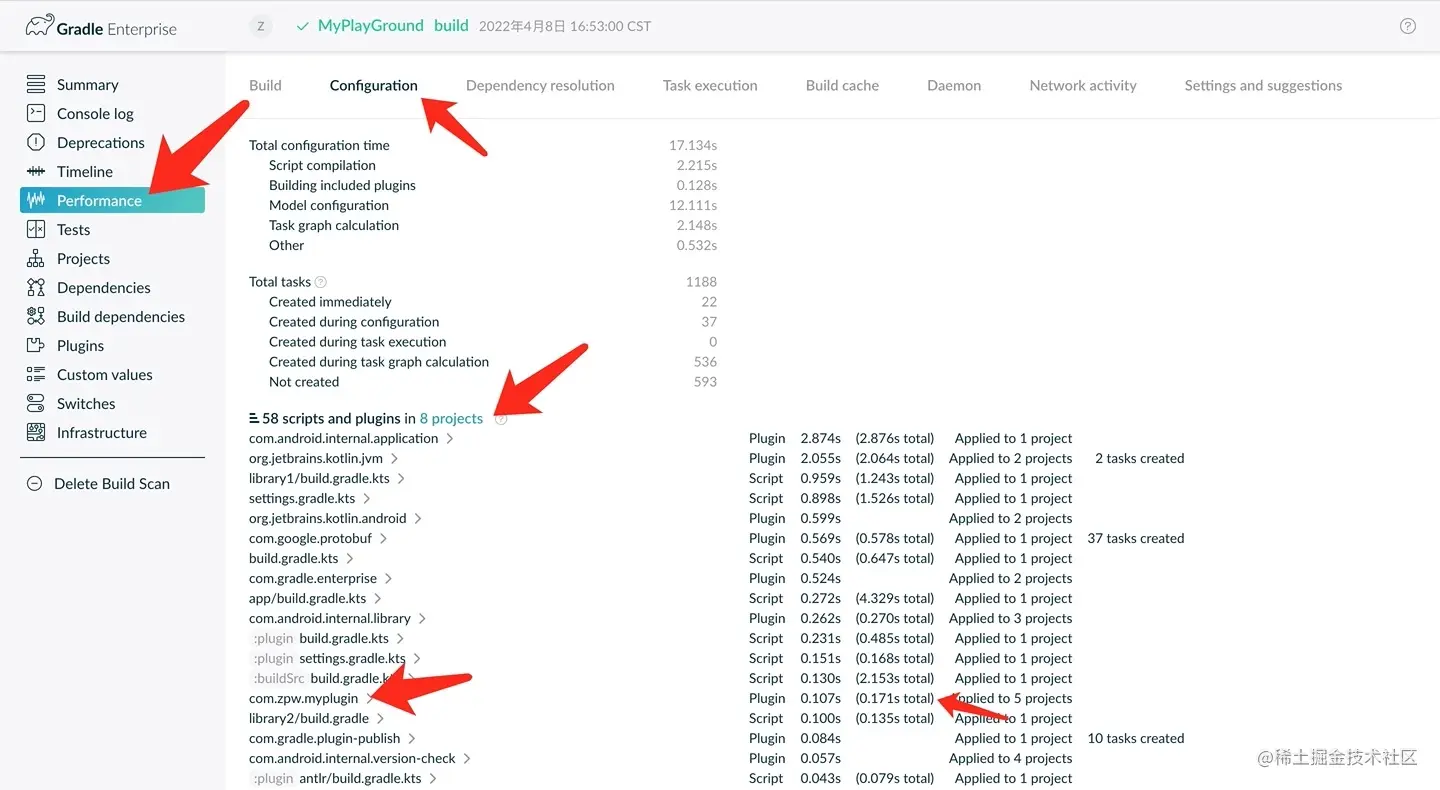This screenshot has height=790, width=1440.
Task: Click the Timeline sidebar icon
Action: click(x=36, y=171)
